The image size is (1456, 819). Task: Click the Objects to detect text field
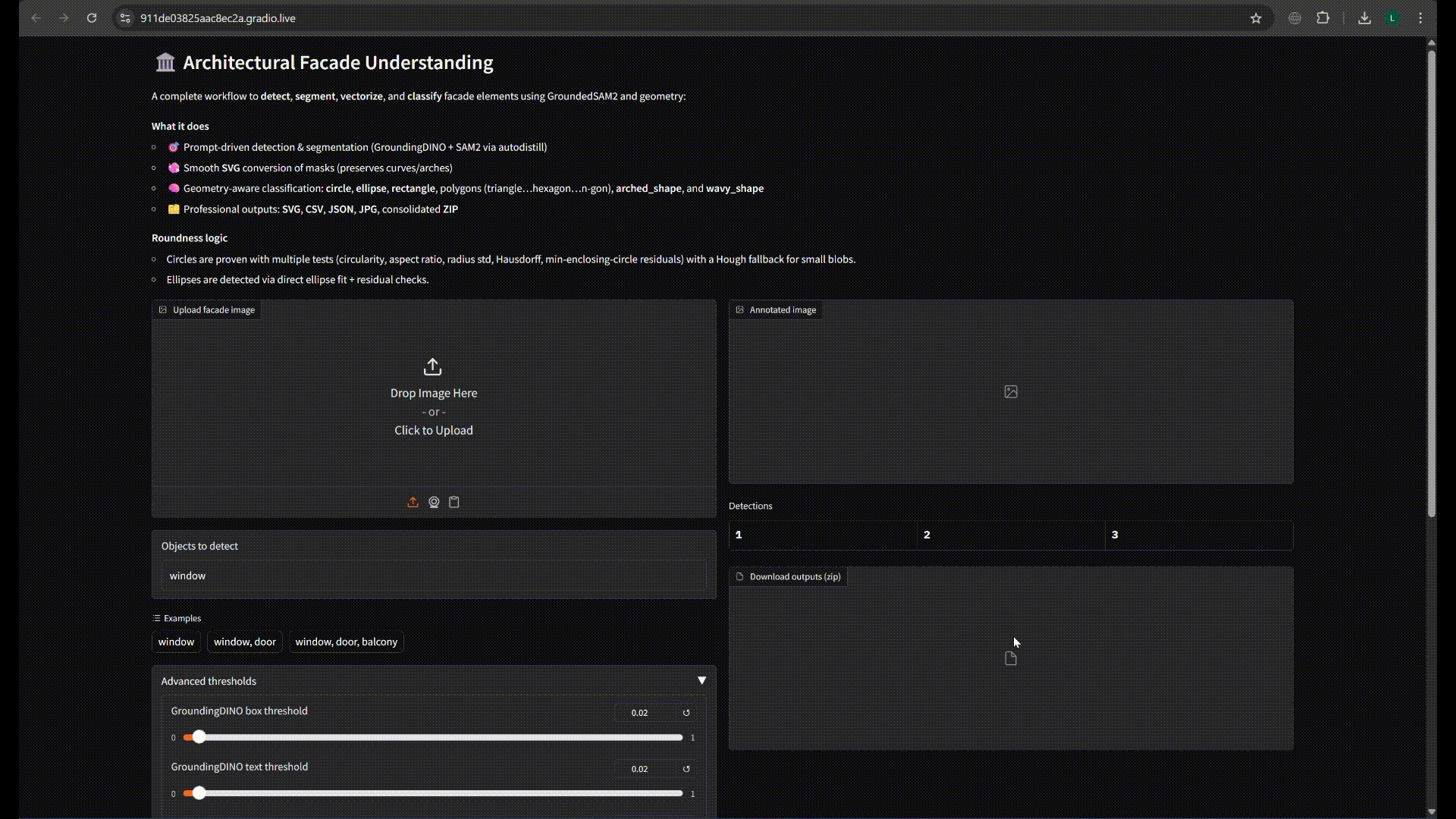(433, 576)
